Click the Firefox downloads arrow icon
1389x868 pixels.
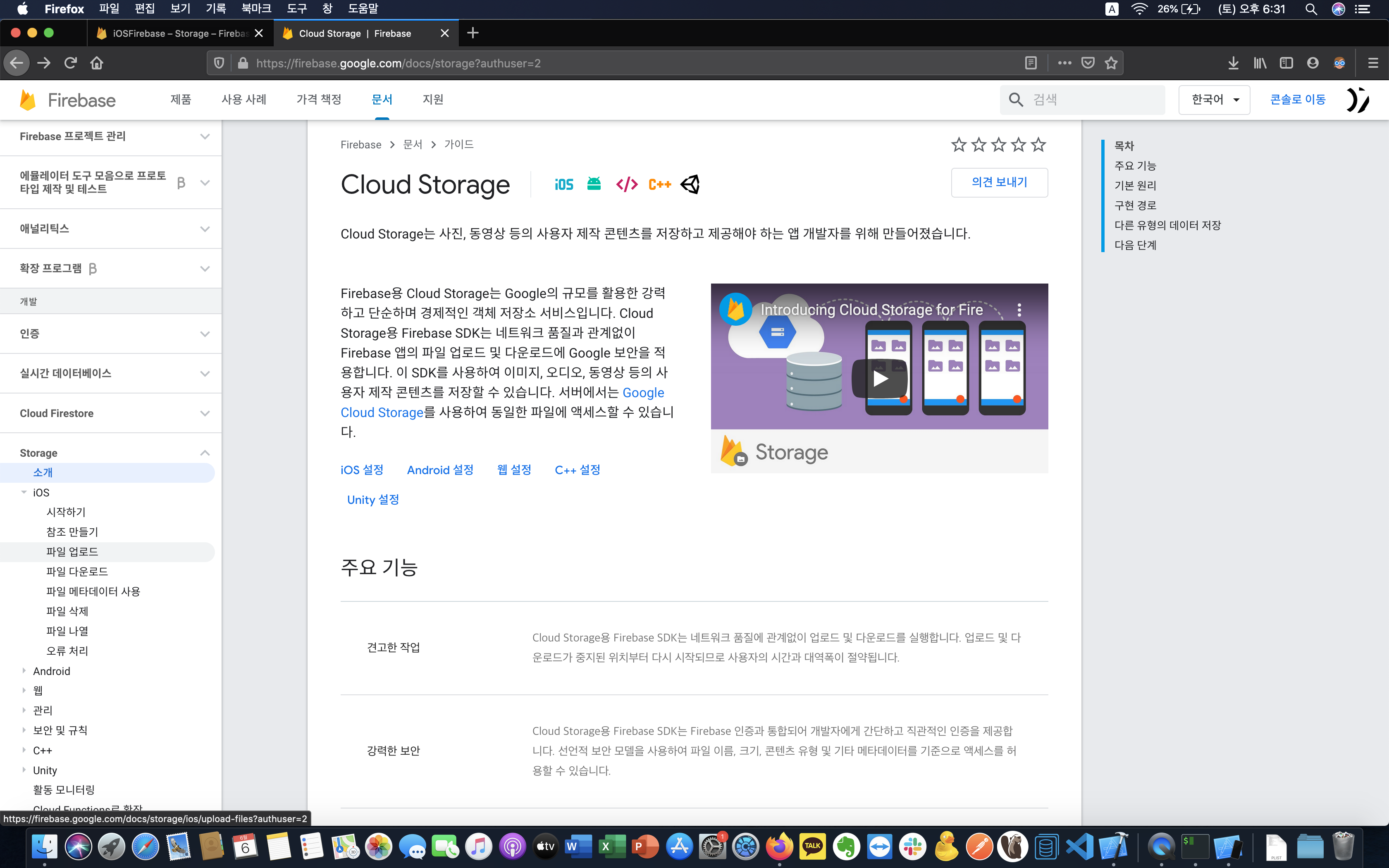[1233, 63]
